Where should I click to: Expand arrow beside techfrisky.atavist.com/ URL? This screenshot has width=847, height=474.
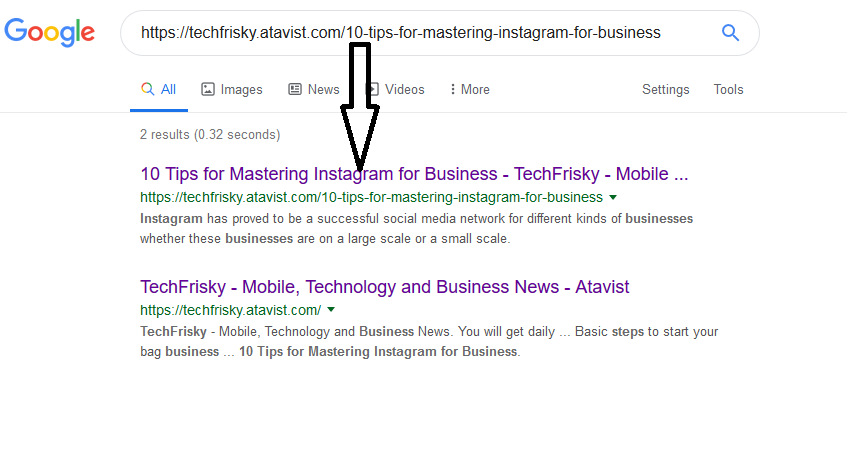coord(331,310)
